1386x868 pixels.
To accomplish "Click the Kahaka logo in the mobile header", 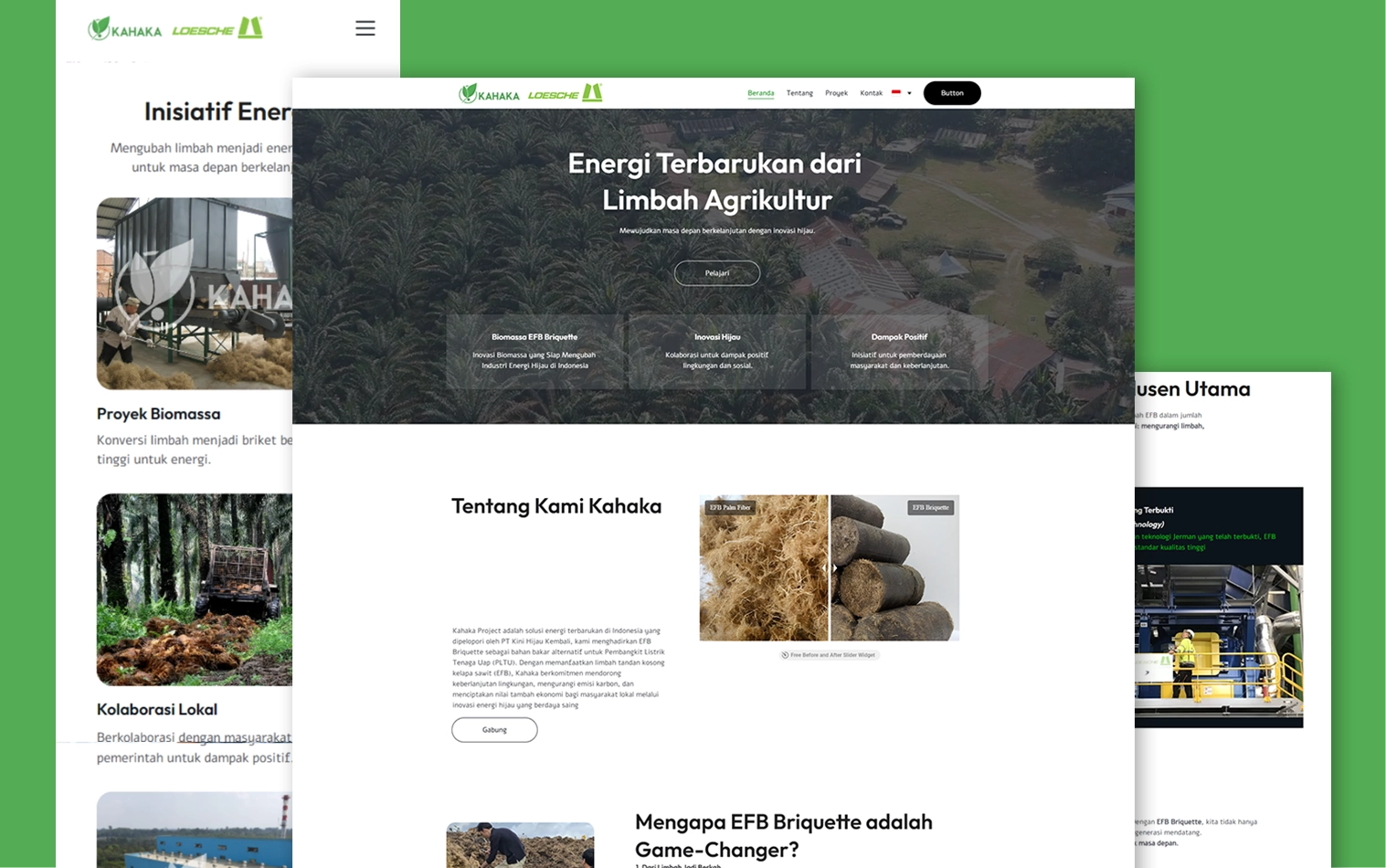I will tap(125, 29).
